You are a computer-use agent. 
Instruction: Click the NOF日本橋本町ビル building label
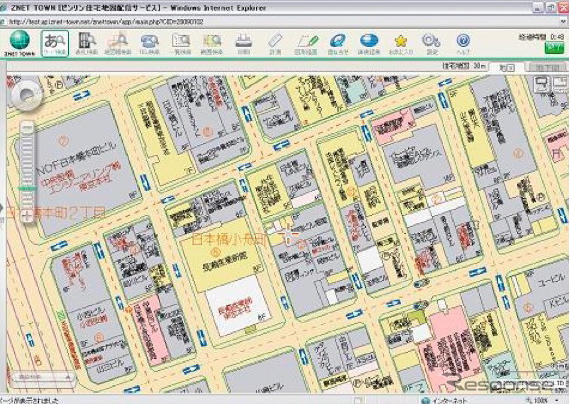coord(77,159)
